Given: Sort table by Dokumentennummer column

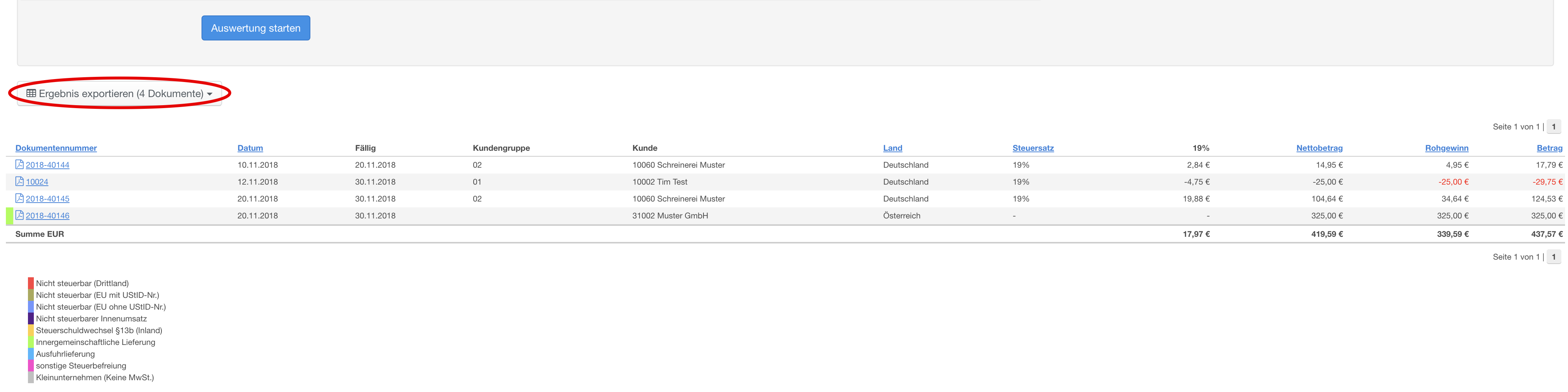Looking at the screenshot, I should [x=56, y=148].
